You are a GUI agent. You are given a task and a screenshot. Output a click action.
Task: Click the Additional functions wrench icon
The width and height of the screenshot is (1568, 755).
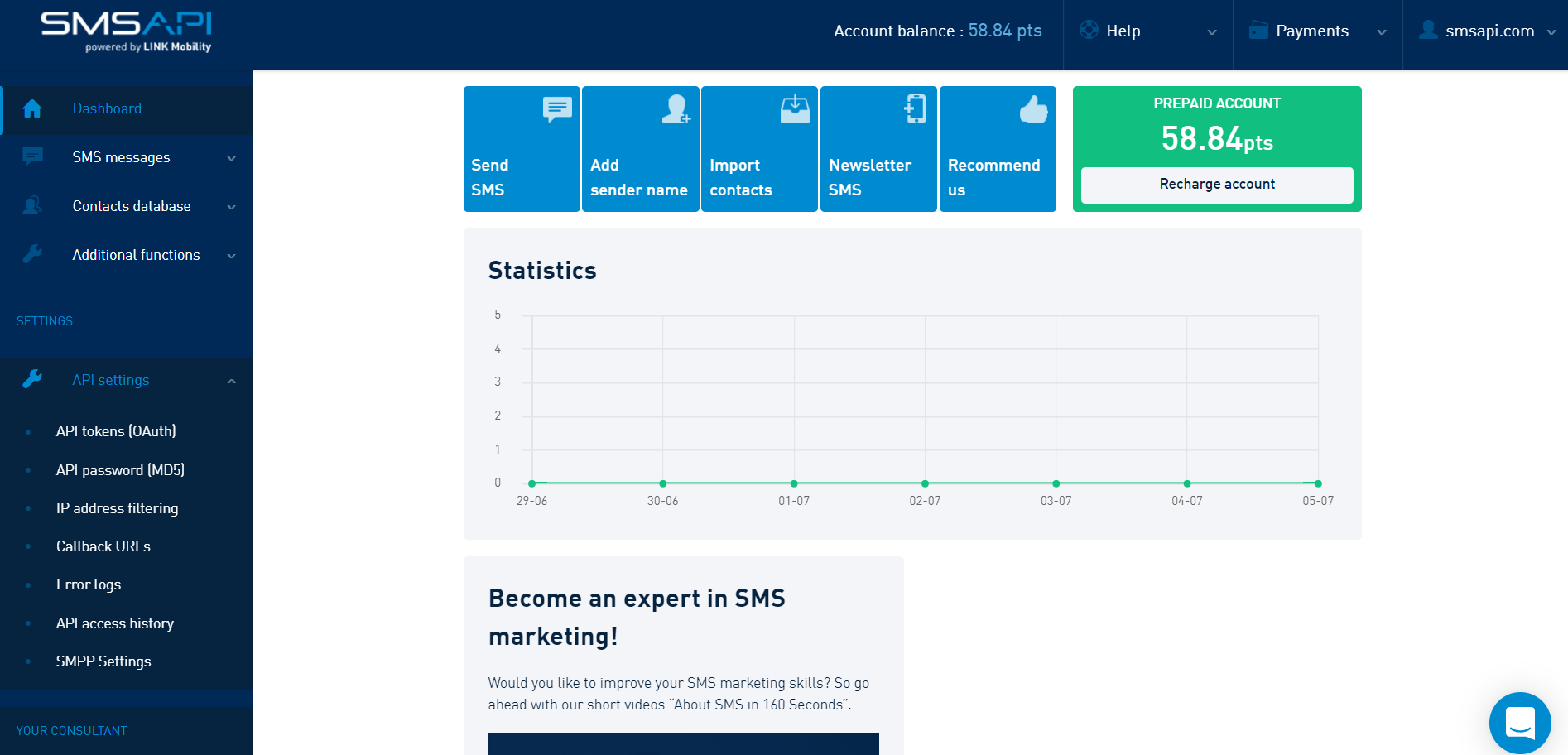tap(32, 254)
